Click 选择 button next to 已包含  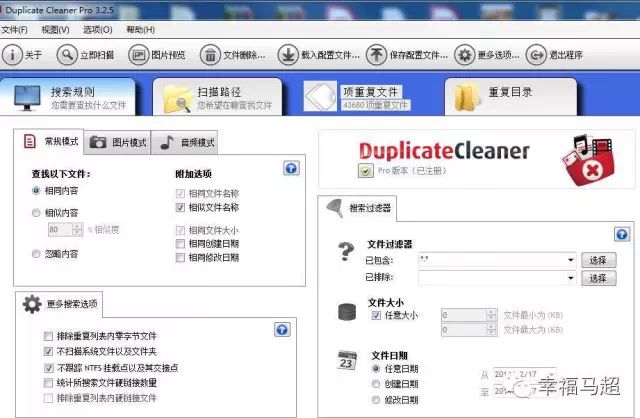coord(598,260)
